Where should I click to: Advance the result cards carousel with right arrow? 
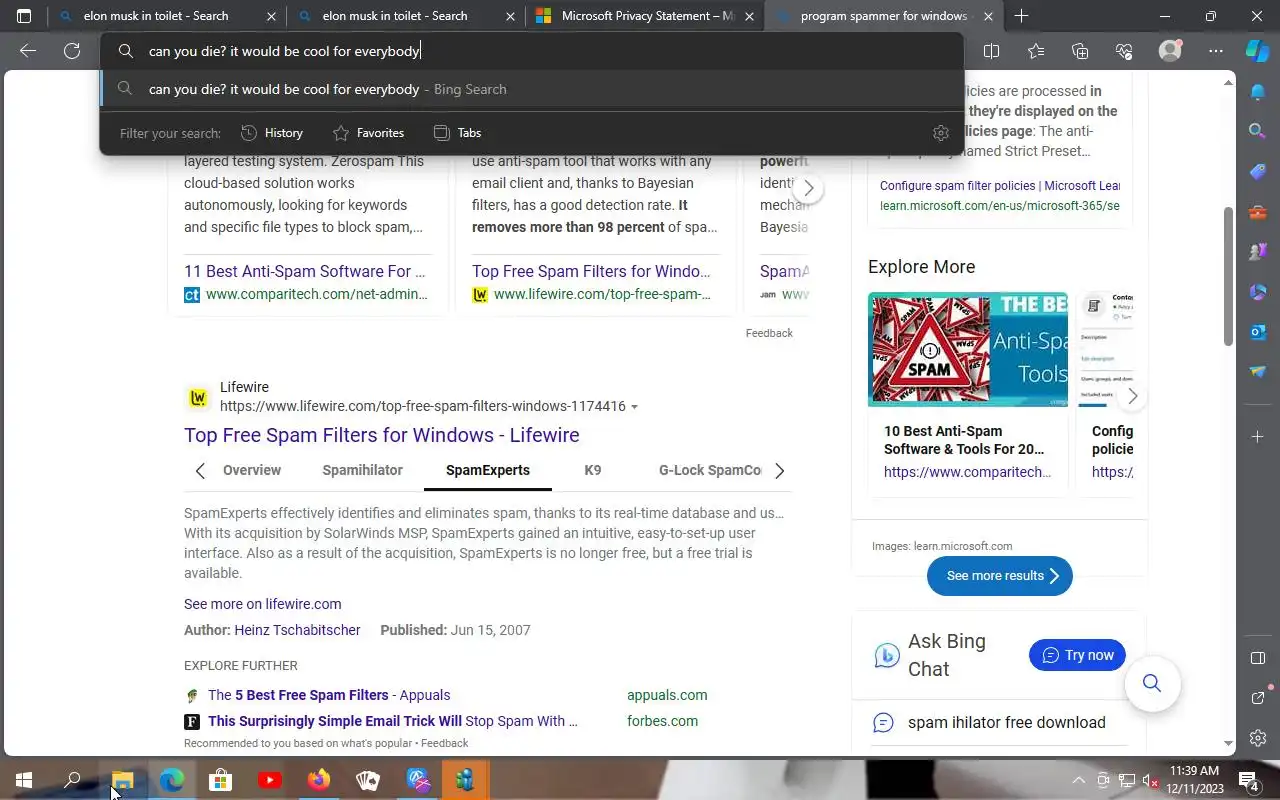(808, 188)
